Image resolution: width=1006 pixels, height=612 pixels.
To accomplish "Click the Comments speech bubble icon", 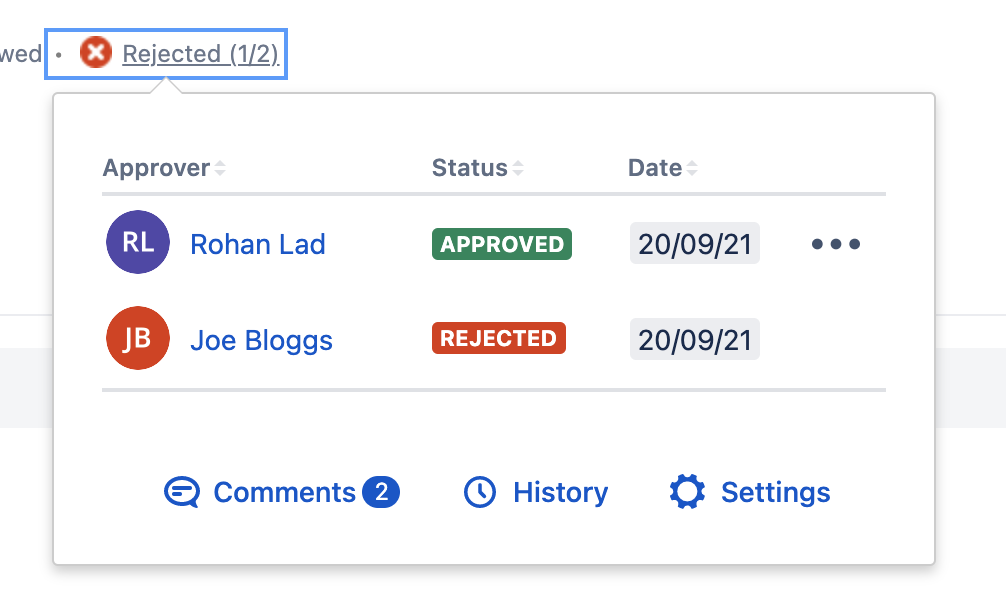I will point(182,493).
